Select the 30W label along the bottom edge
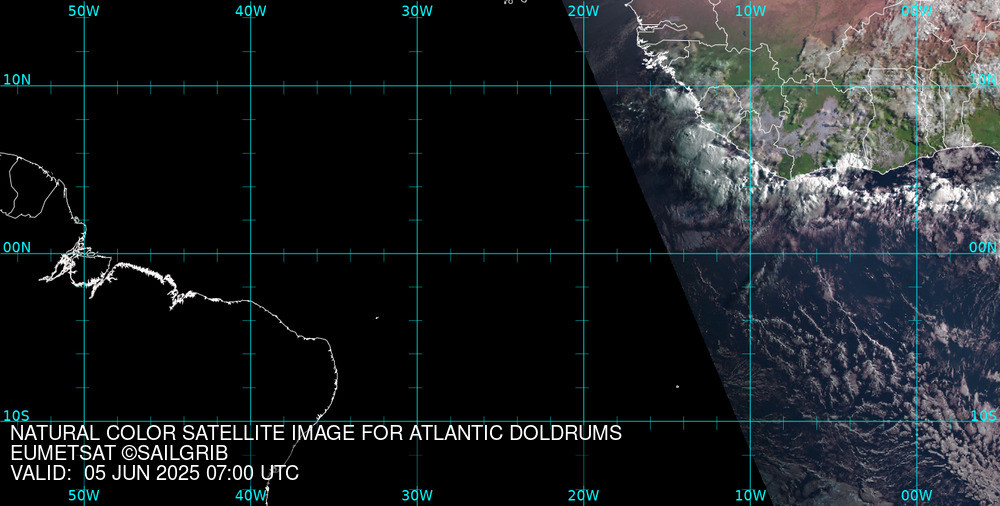 click(x=417, y=495)
